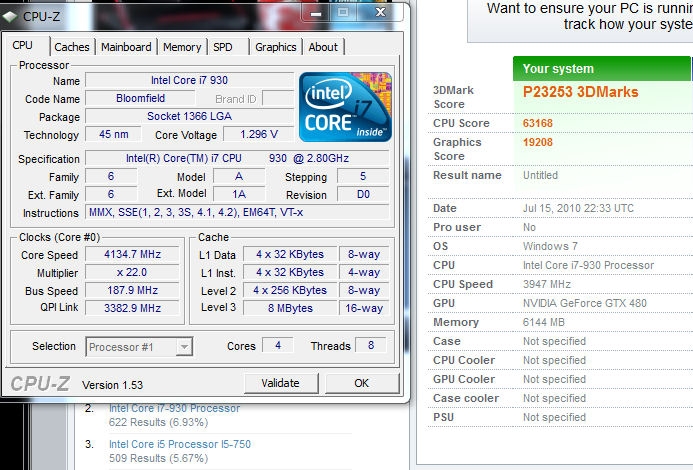693x470 pixels.
Task: Click the Memory value 6144 MB
Action: coord(544,322)
